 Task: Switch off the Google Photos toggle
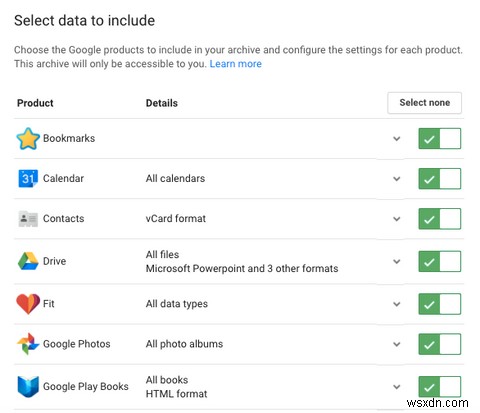click(x=440, y=344)
